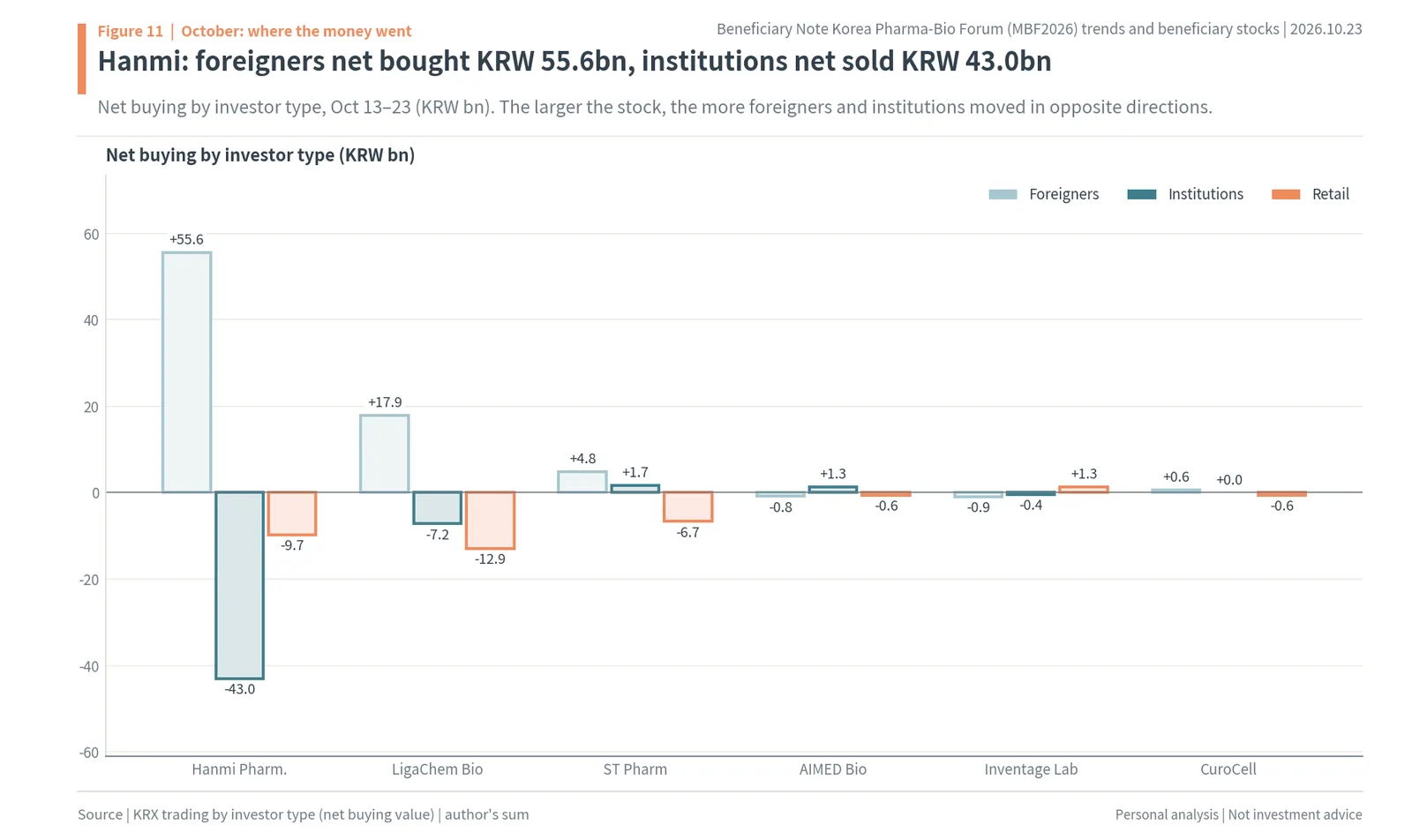Click the CuroCell axis label

1228,769
